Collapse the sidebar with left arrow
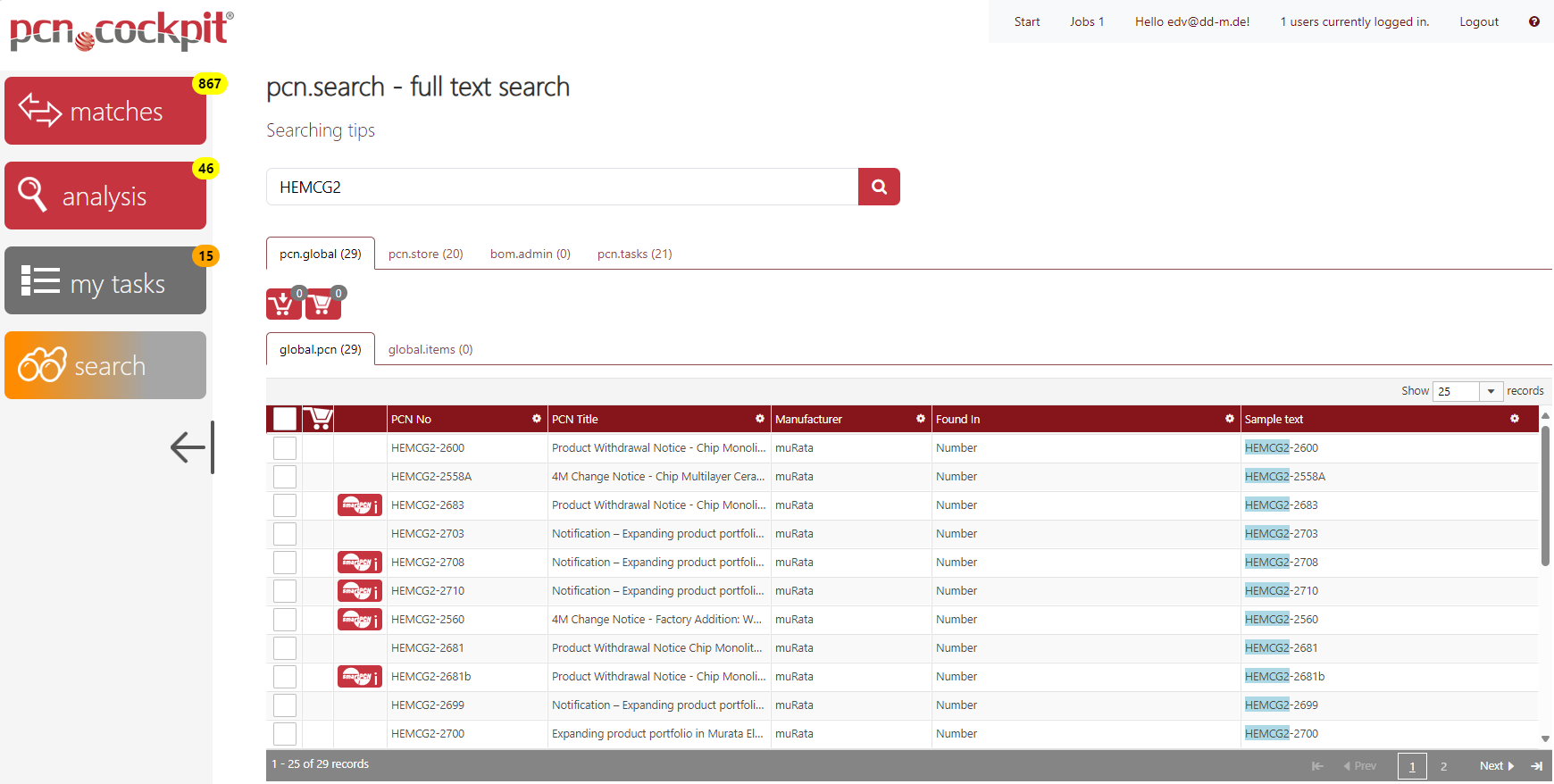The image size is (1554, 784). [x=191, y=447]
